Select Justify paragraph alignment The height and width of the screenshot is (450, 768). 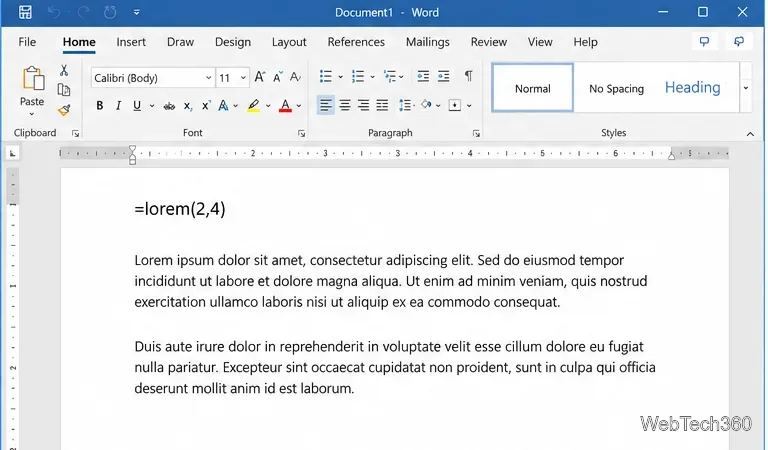tap(382, 105)
